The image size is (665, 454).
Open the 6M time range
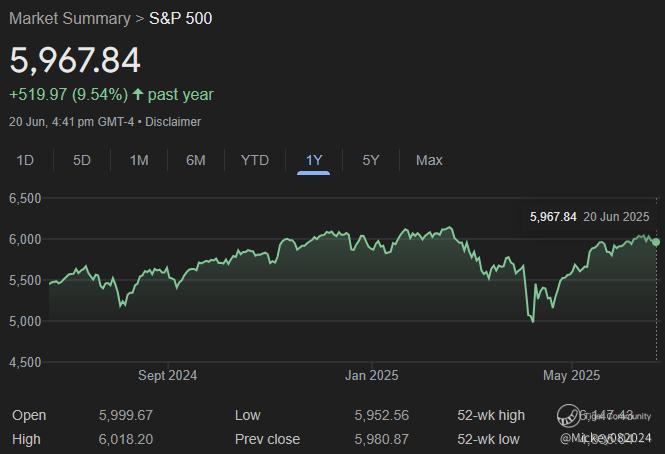tap(196, 160)
